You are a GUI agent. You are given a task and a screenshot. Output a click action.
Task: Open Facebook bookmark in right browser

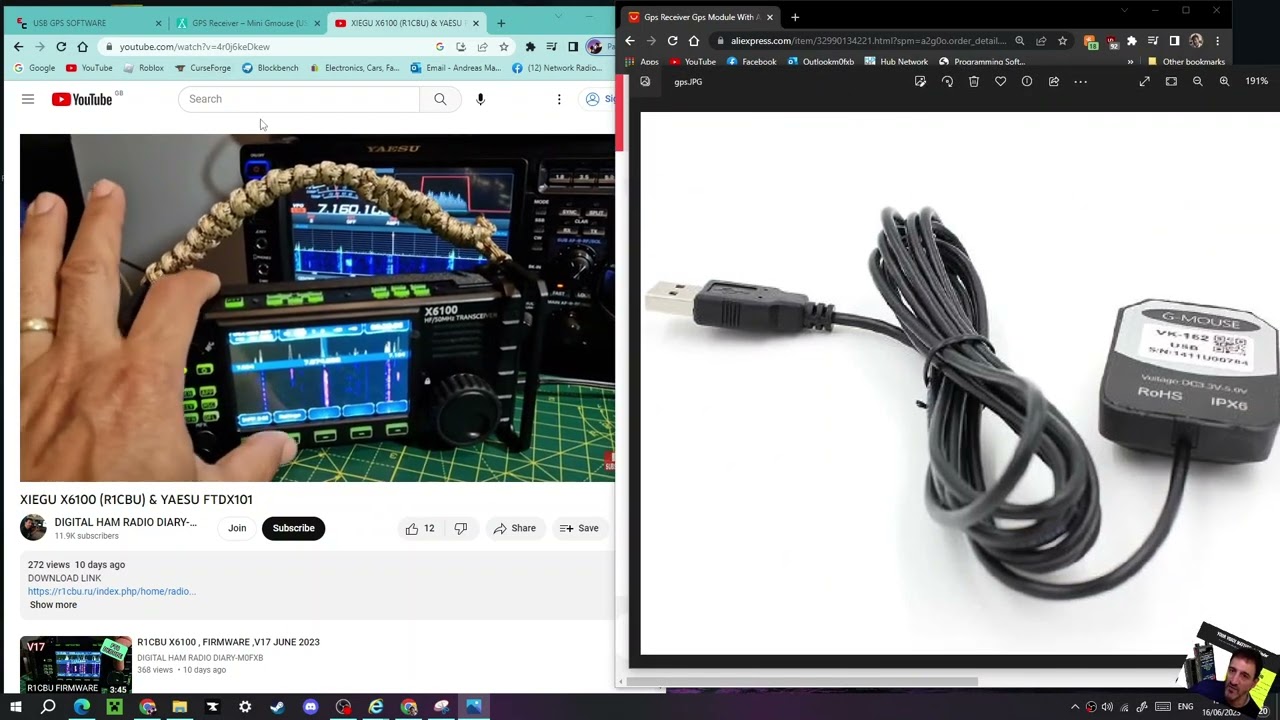click(752, 62)
